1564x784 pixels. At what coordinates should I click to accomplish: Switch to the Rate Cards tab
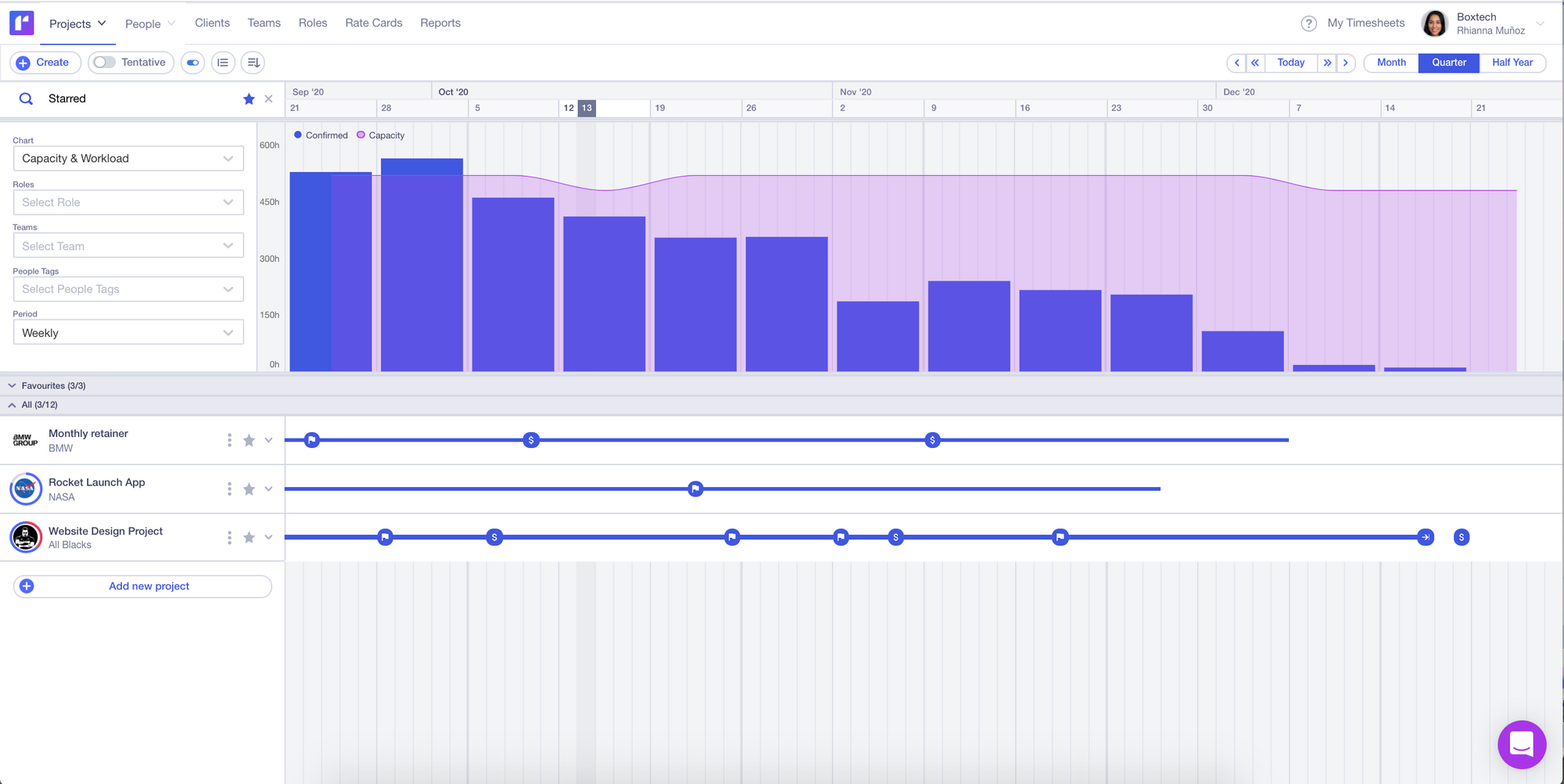coord(373,23)
